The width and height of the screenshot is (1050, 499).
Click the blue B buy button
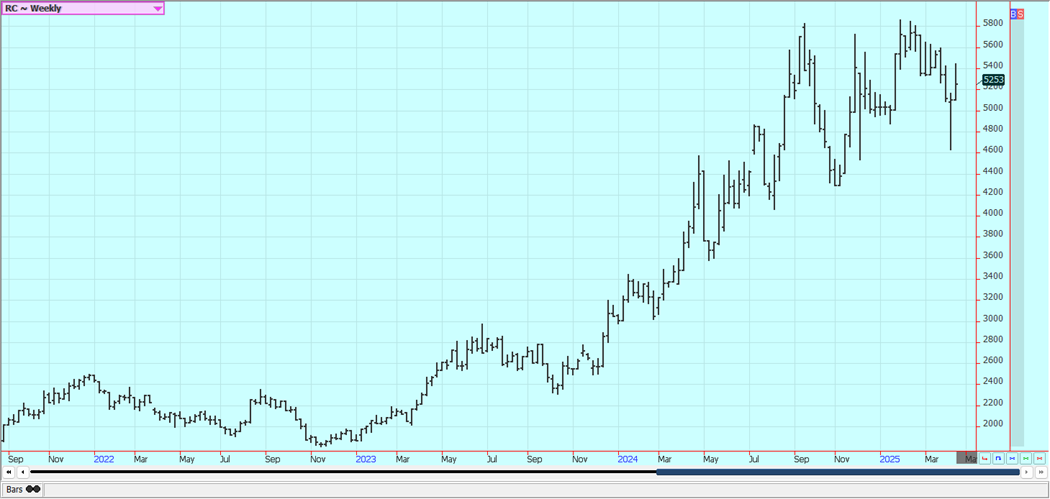coord(1013,14)
